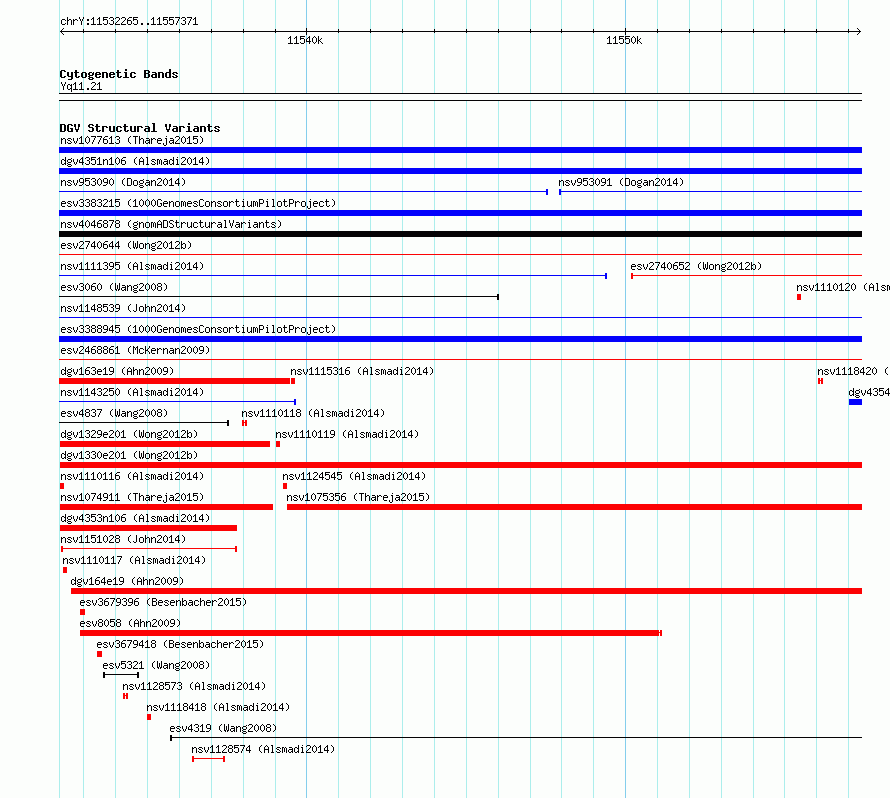Open the nsv1074911 (Thareja2015) label
The width and height of the screenshot is (890, 798).
pyautogui.click(x=132, y=497)
